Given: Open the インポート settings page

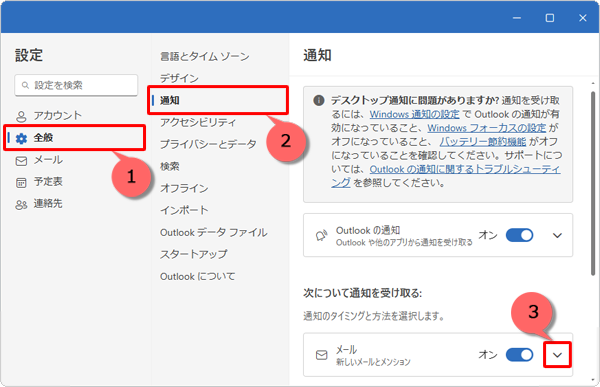Looking at the screenshot, I should (x=184, y=210).
